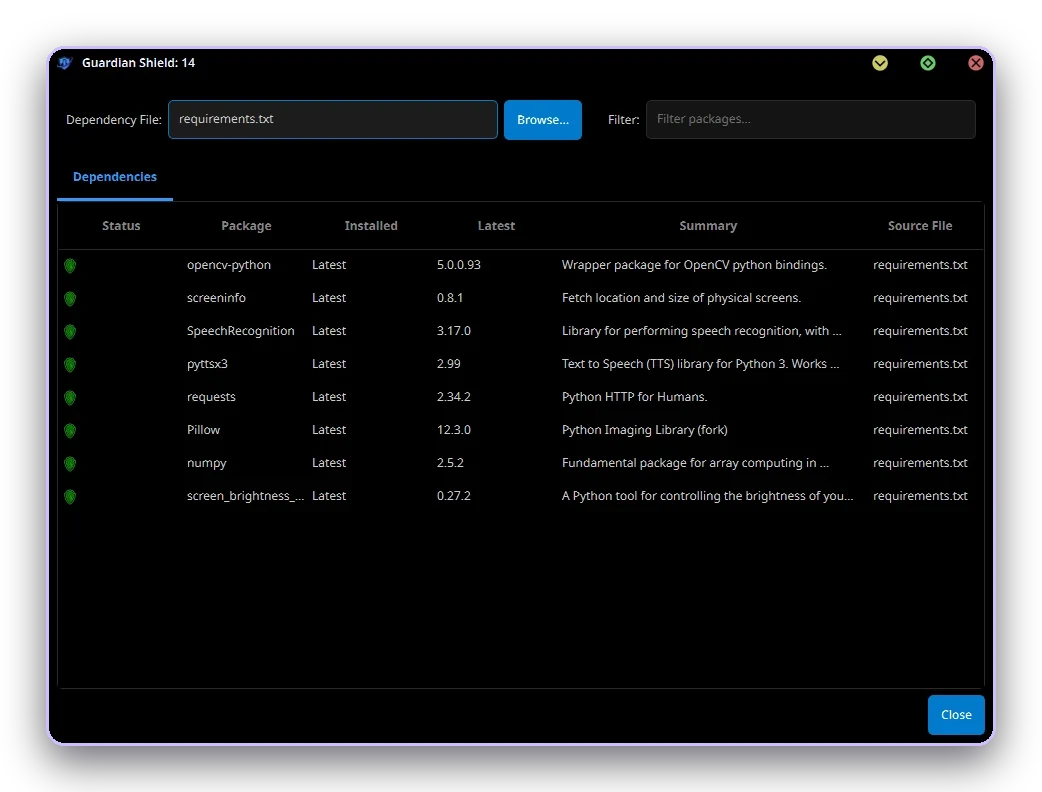1042x792 pixels.
Task: Click the Browse... button
Action: (x=543, y=120)
